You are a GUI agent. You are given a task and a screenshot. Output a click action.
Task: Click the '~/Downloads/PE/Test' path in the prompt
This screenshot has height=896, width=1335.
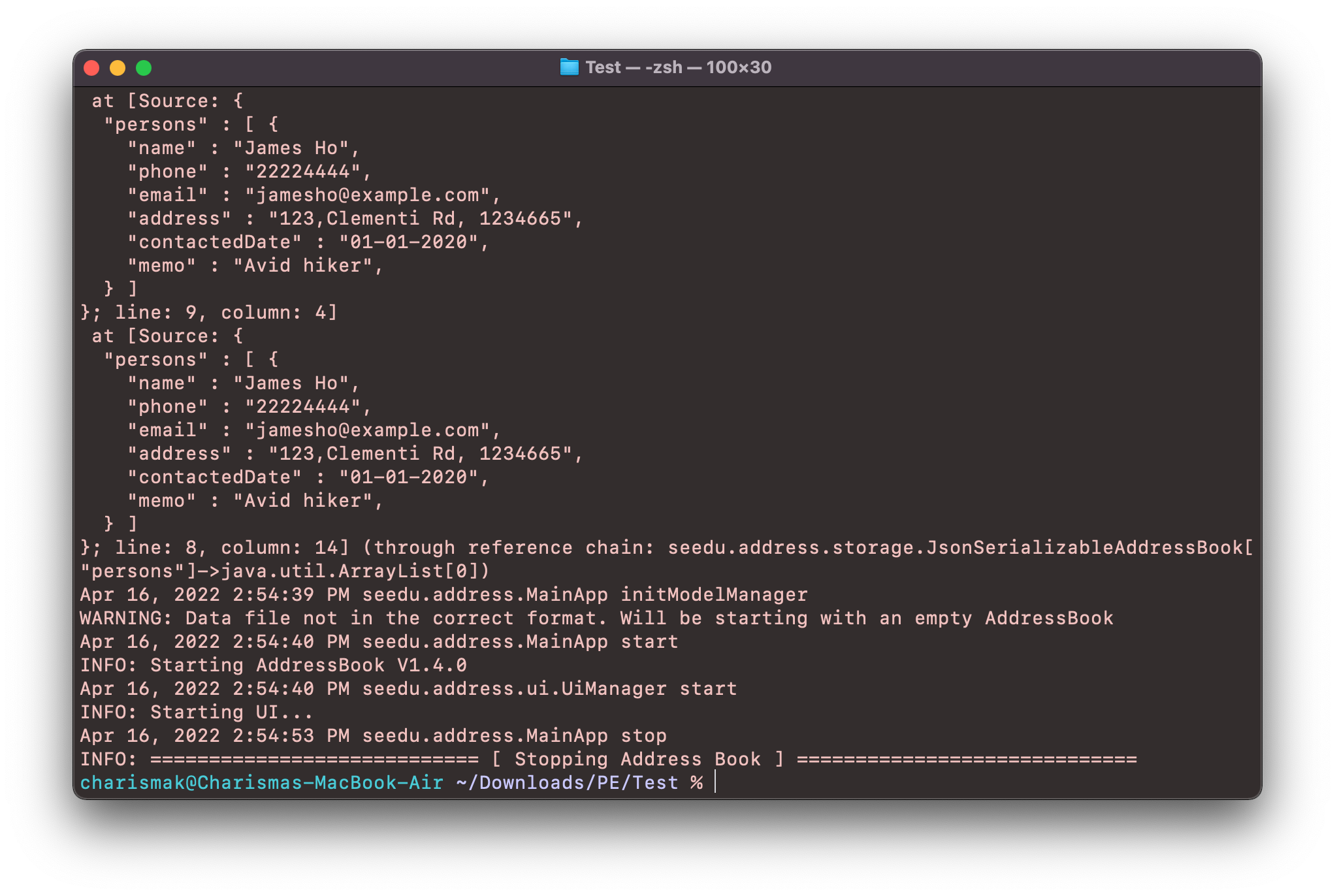[x=567, y=782]
